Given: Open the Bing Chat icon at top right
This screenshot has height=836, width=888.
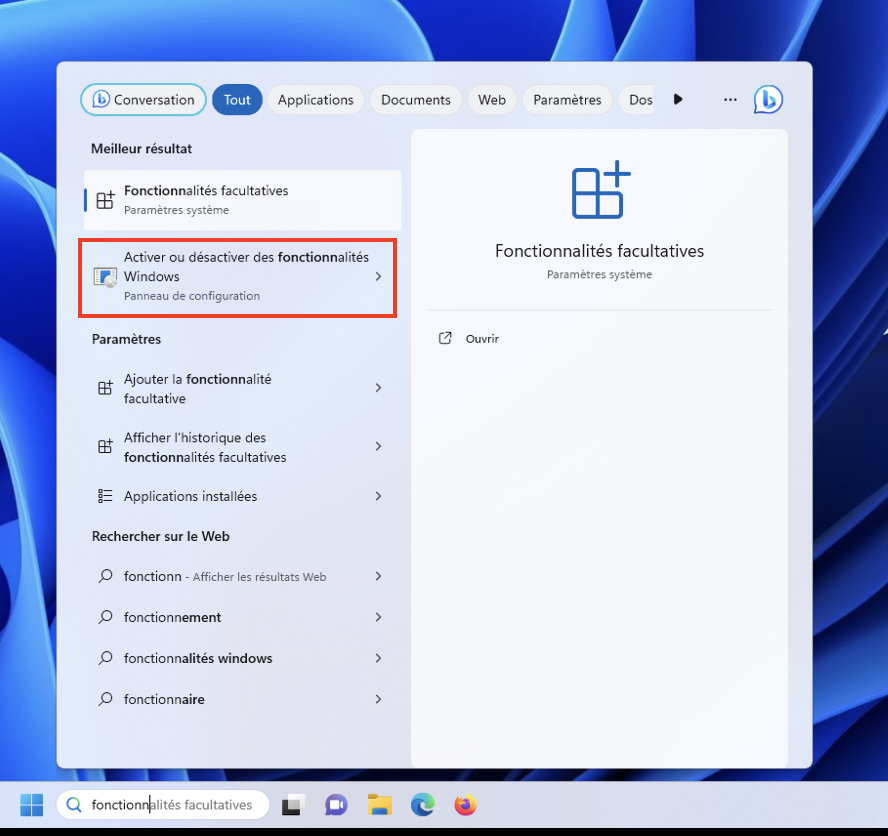Looking at the screenshot, I should pyautogui.click(x=768, y=100).
